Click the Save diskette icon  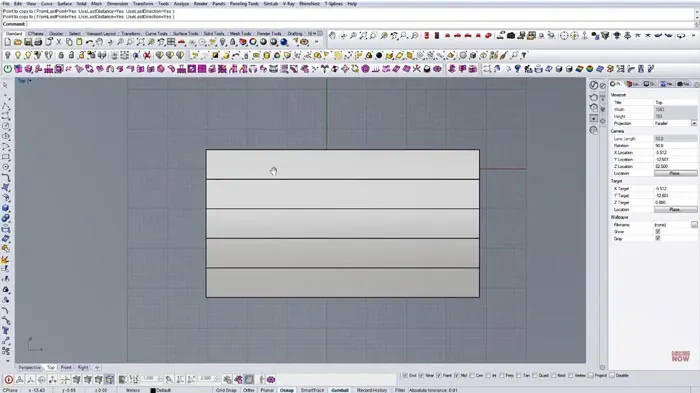click(28, 42)
